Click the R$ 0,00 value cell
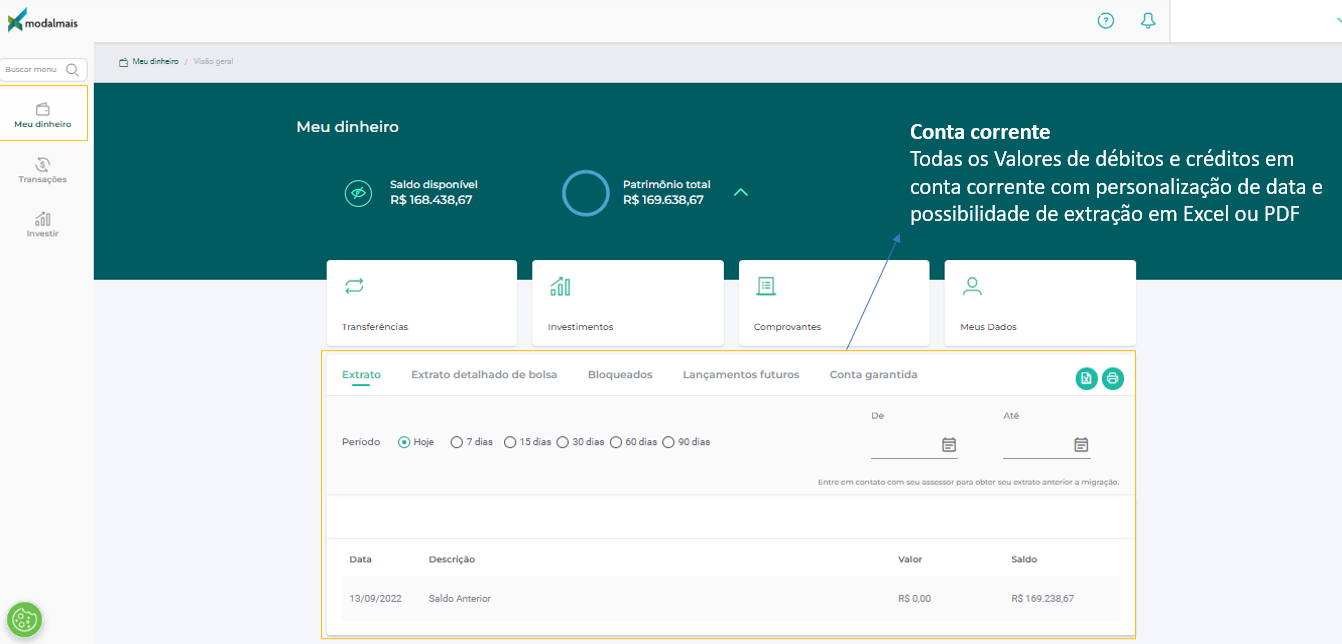The image size is (1342, 644). coord(914,599)
